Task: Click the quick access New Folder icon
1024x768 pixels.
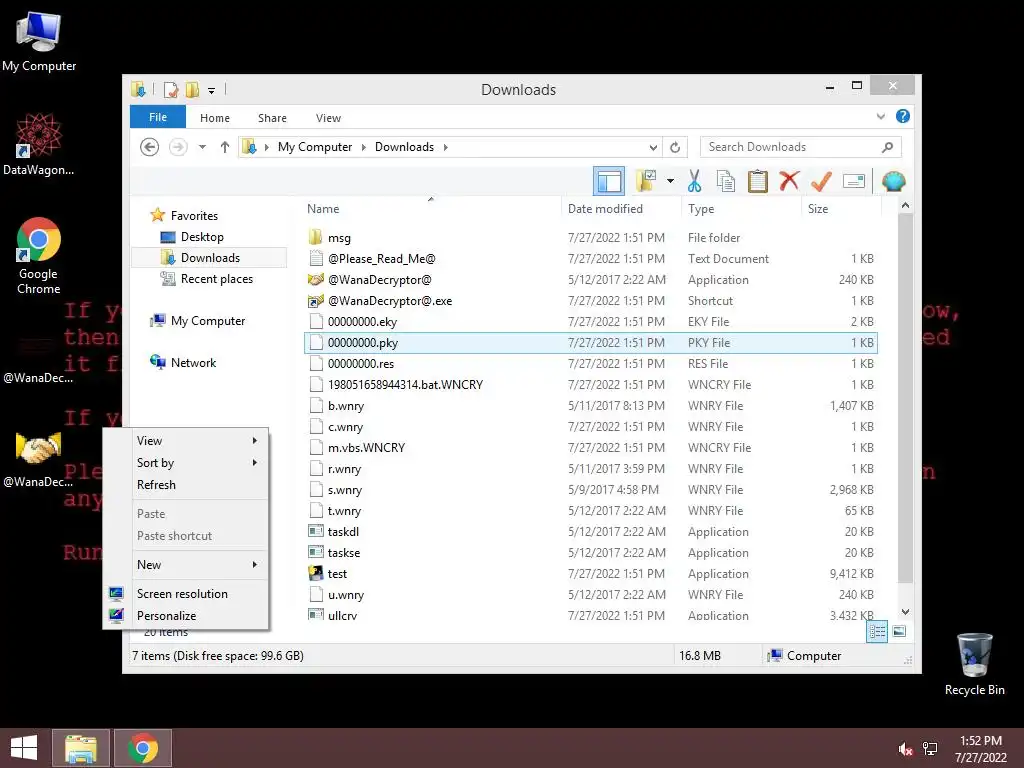Action: [x=192, y=89]
